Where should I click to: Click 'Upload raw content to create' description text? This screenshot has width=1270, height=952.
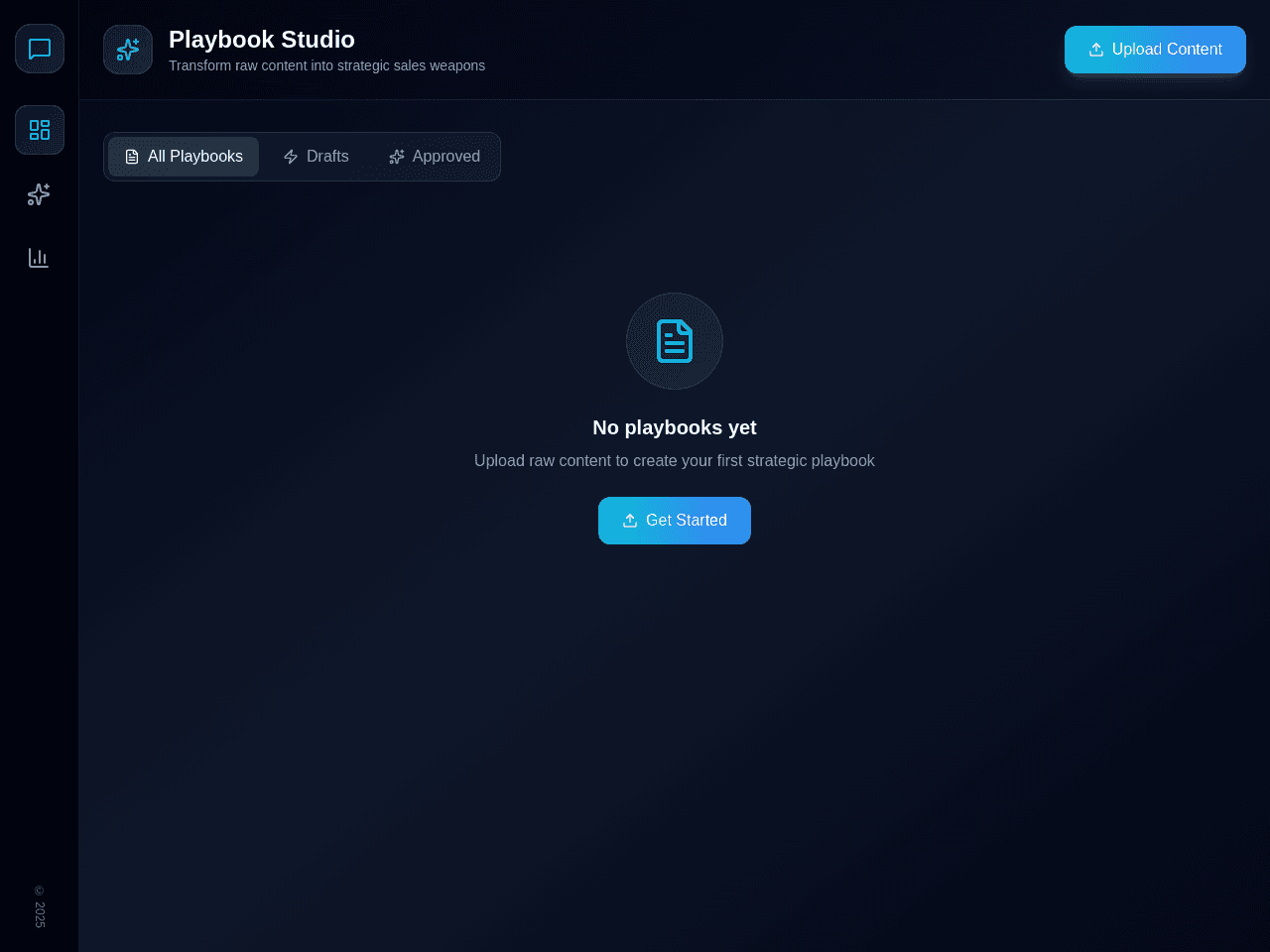(675, 461)
